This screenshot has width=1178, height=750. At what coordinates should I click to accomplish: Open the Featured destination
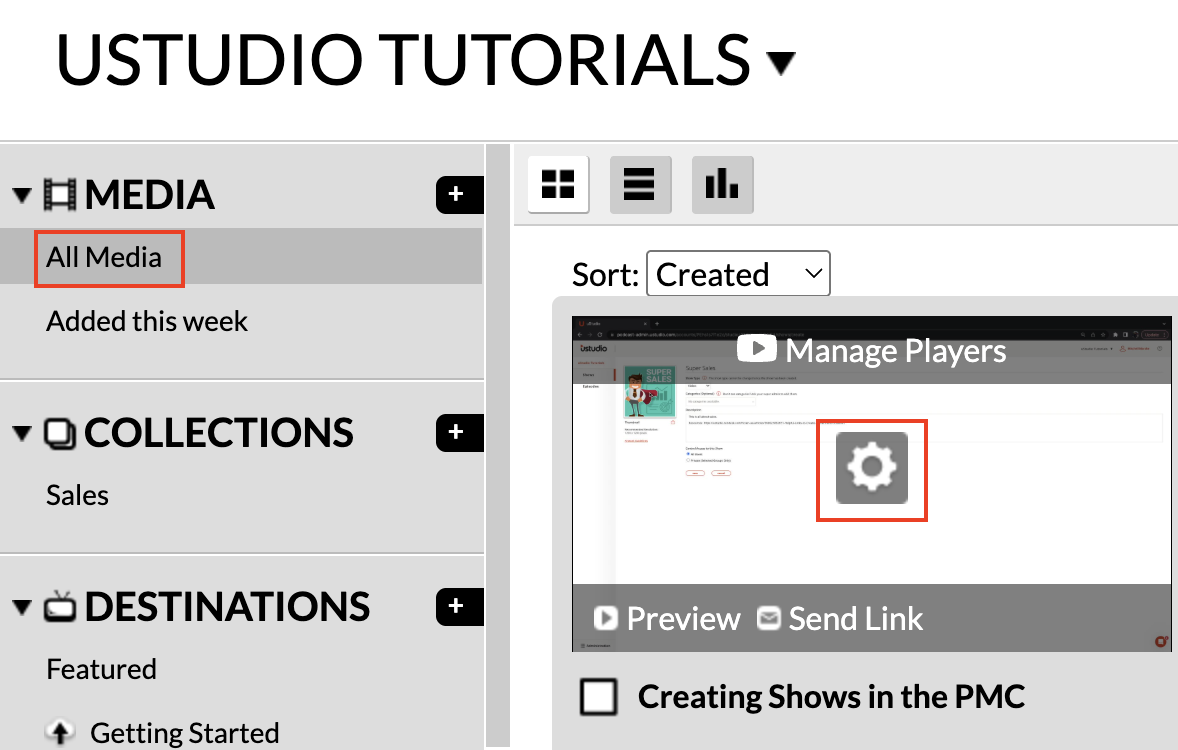coord(101,670)
